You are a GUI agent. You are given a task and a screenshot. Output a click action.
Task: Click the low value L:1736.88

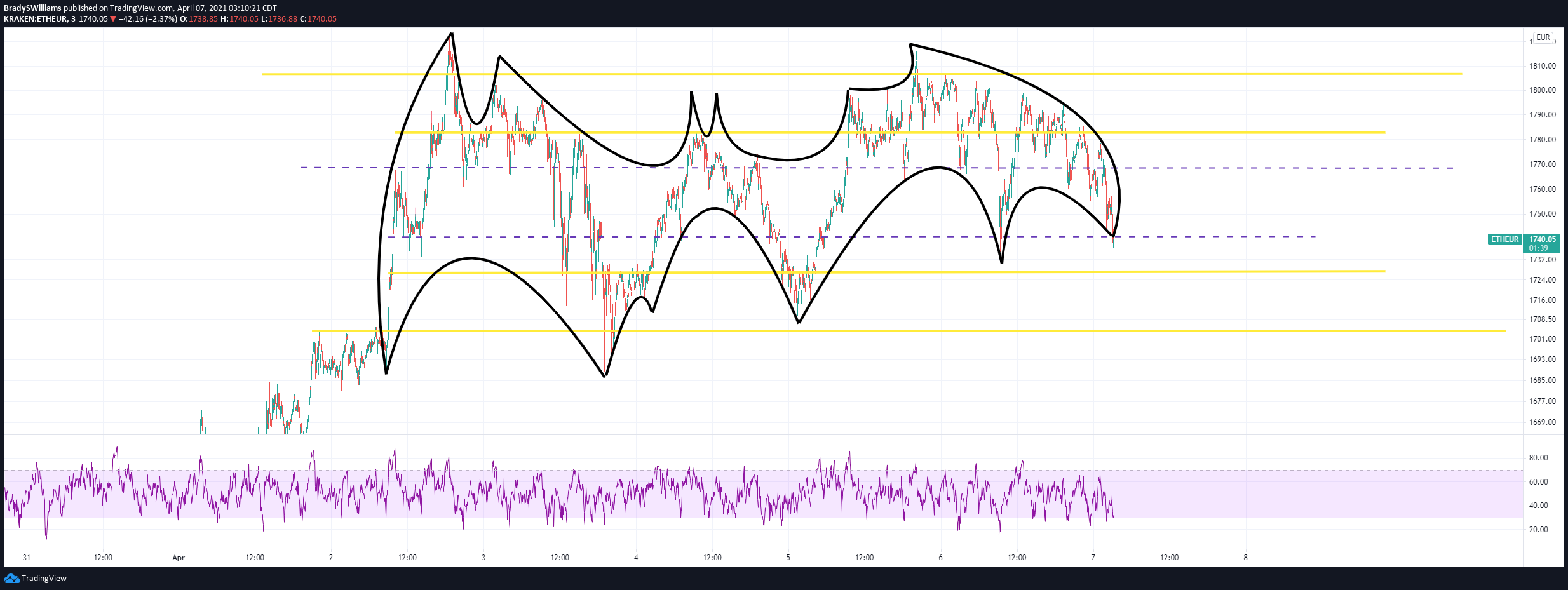280,19
